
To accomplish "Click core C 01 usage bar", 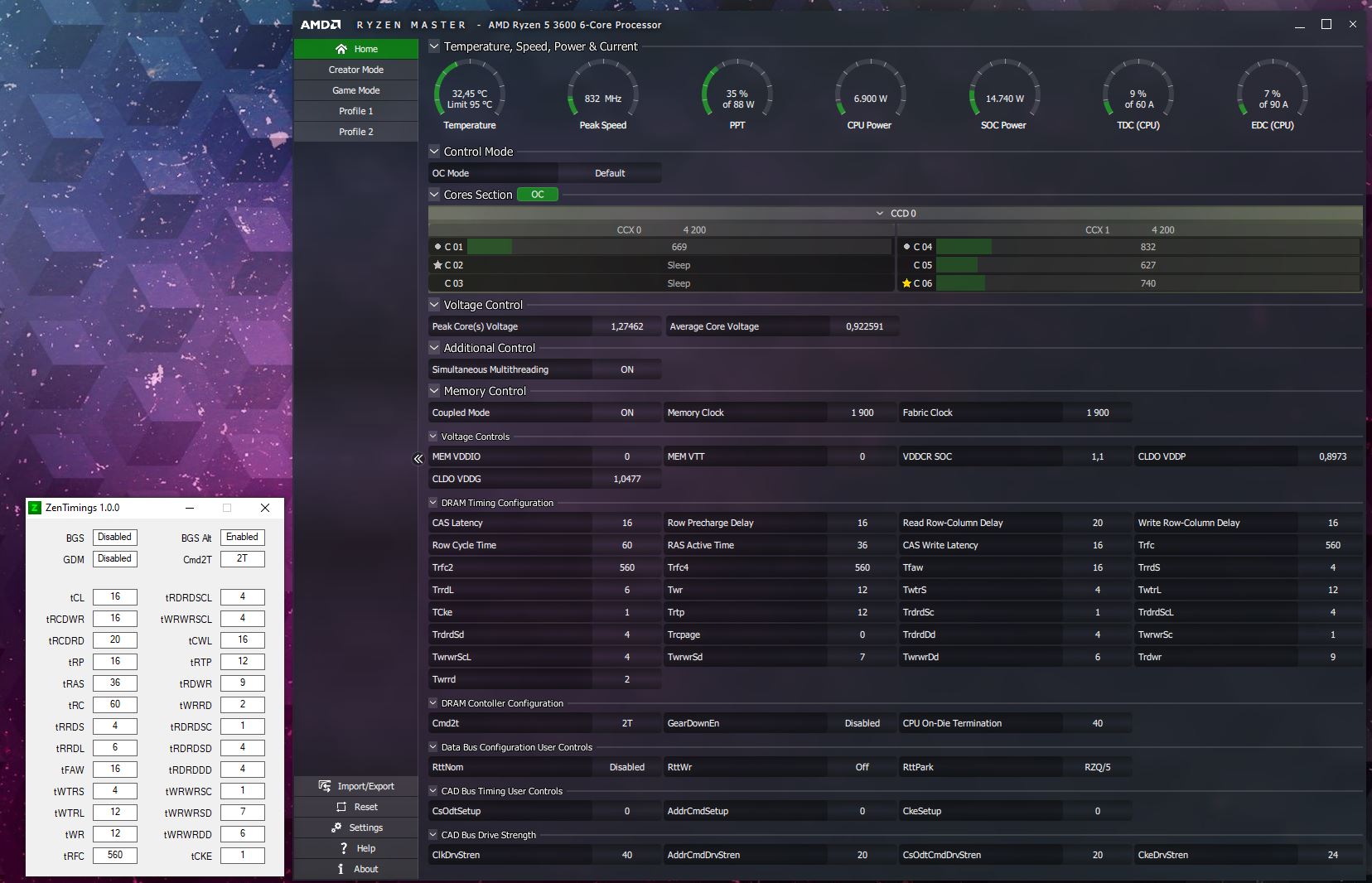I will 679,247.
